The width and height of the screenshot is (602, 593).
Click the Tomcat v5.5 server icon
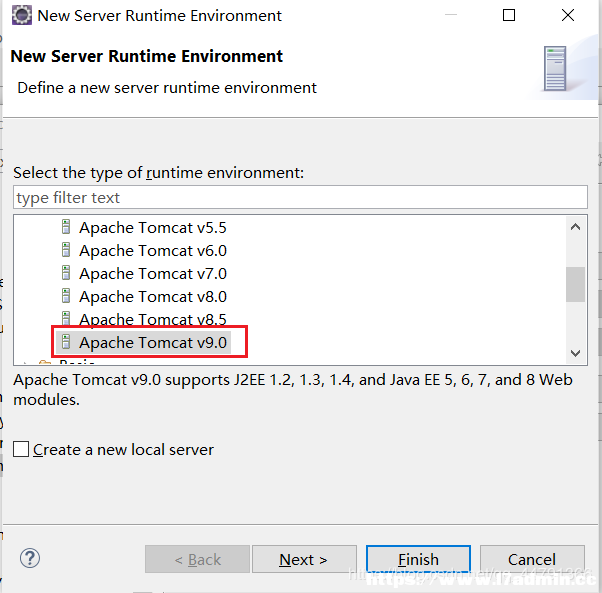pyautogui.click(x=66, y=227)
